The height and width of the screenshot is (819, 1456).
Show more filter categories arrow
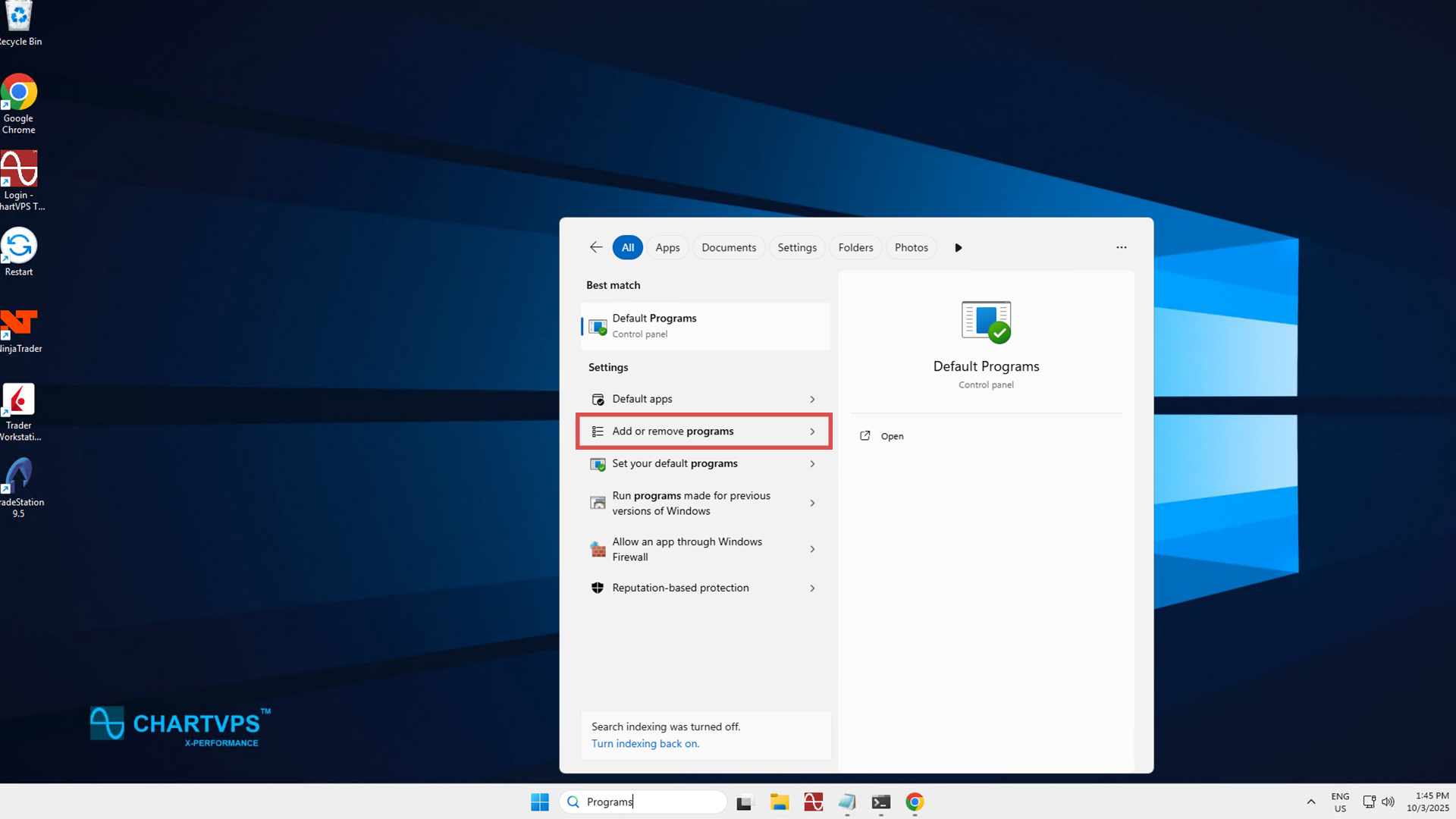[x=958, y=247]
